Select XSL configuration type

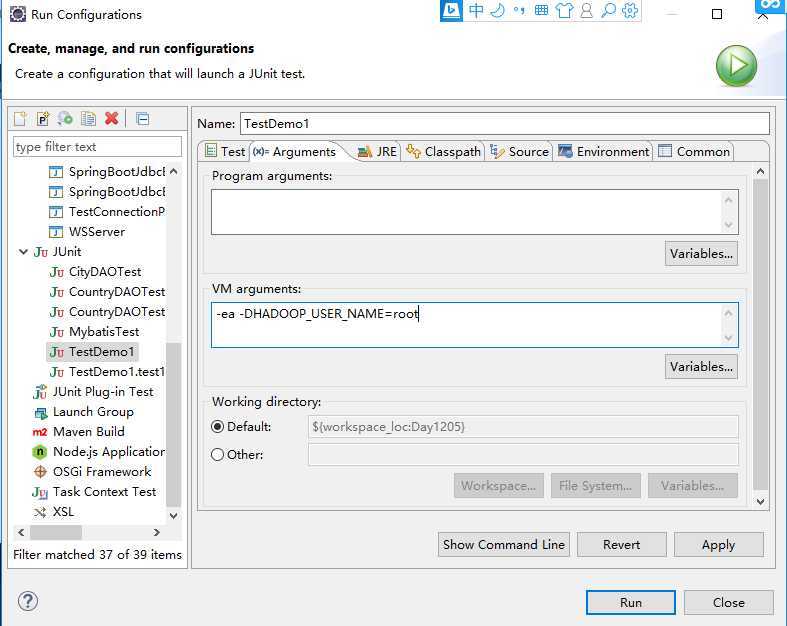tap(53, 512)
